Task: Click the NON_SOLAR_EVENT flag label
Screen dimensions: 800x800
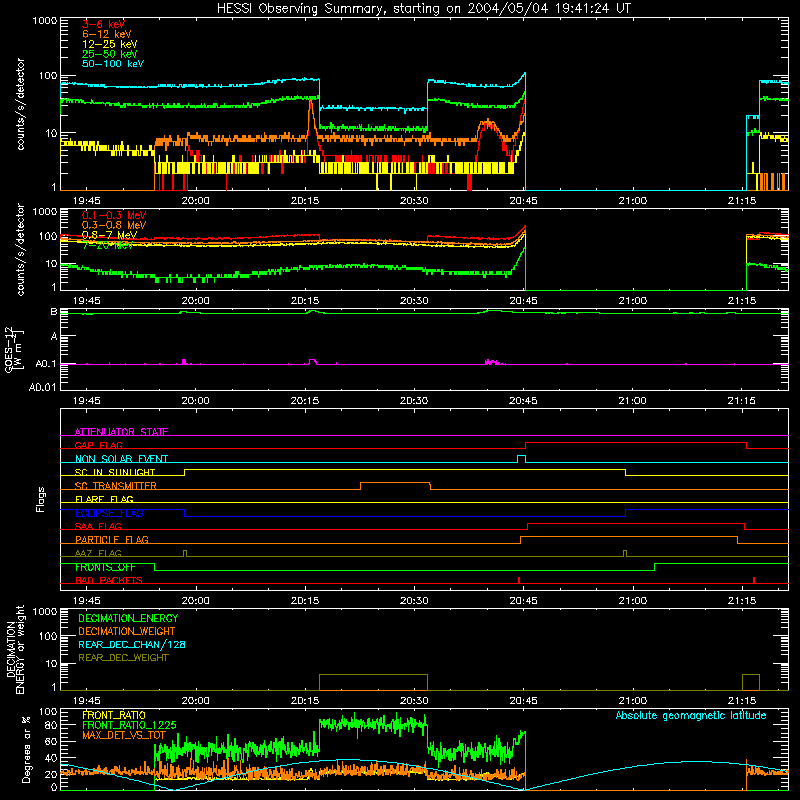Action: tap(121, 459)
